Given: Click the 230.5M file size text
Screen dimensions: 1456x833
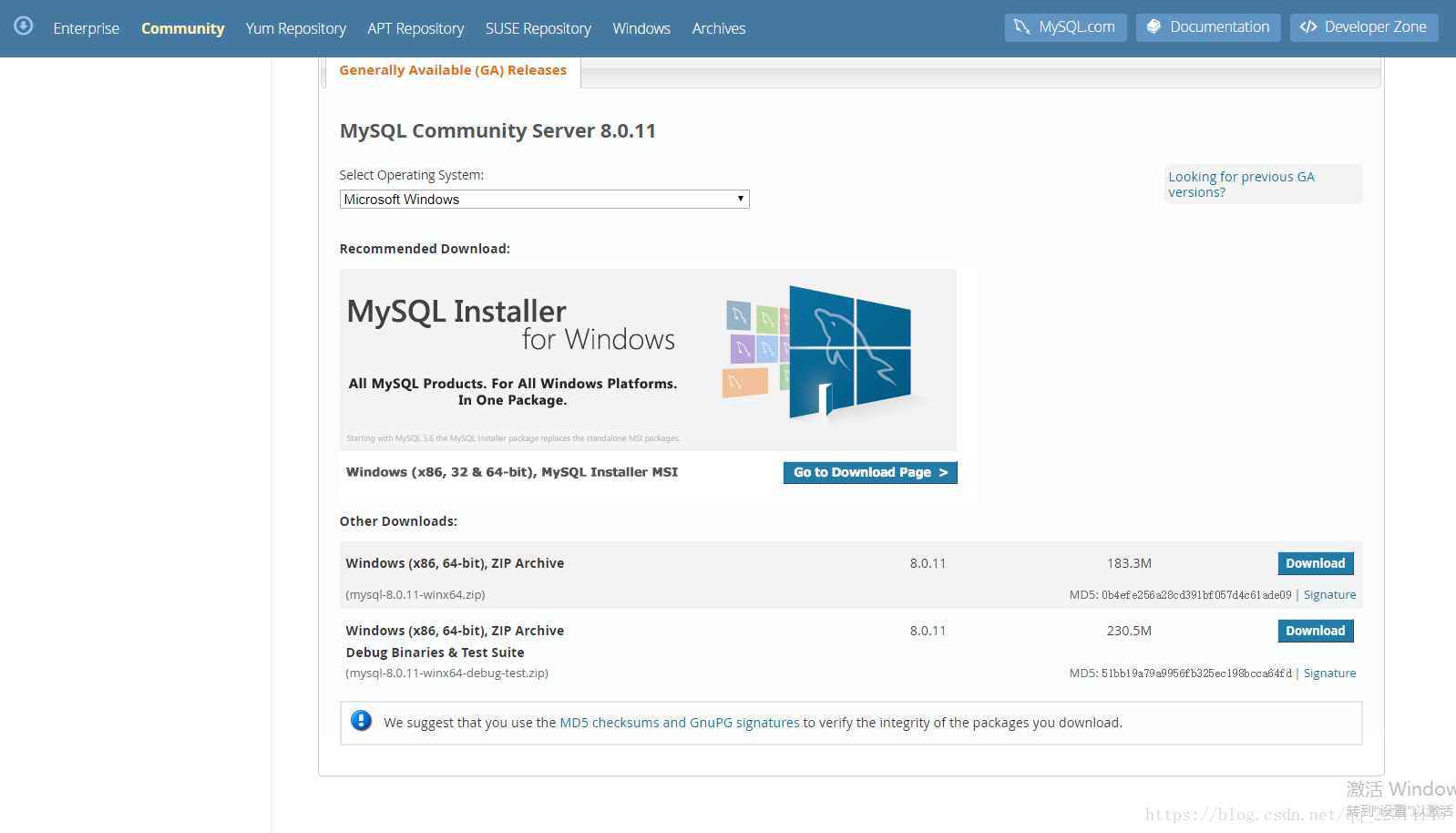Looking at the screenshot, I should [1129, 631].
